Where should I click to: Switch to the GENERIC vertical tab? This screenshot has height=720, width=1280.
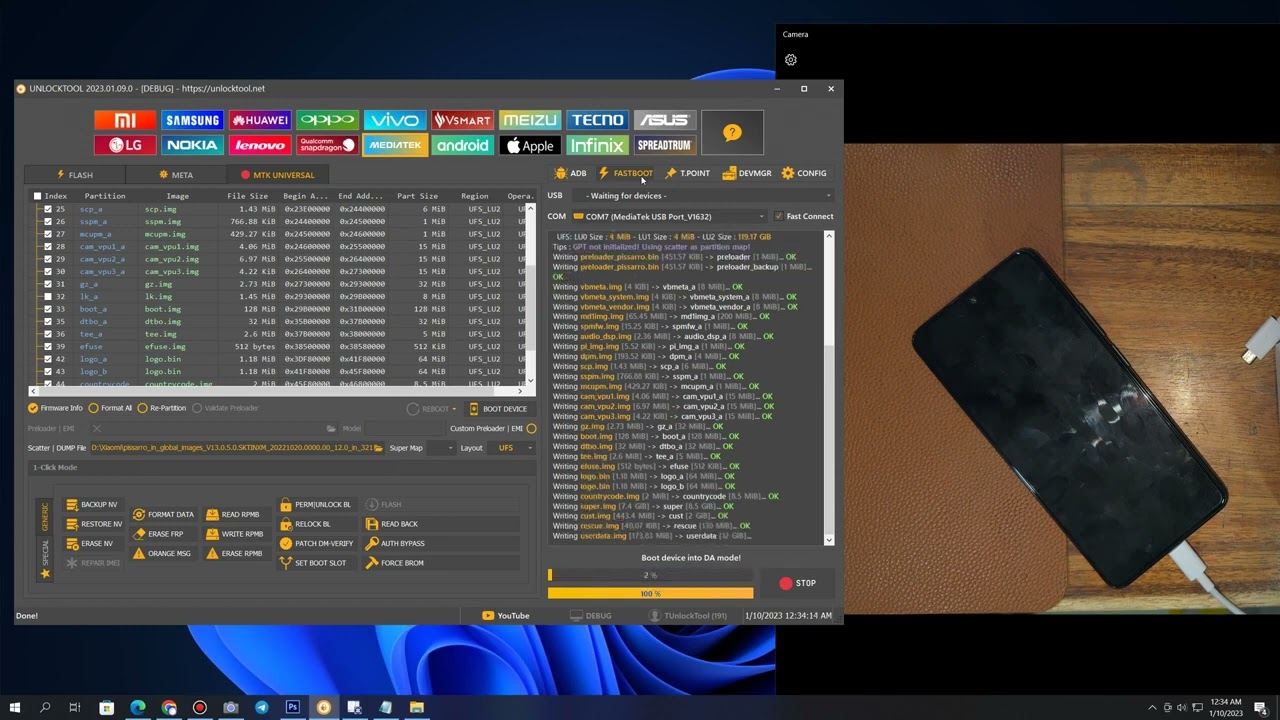44,517
